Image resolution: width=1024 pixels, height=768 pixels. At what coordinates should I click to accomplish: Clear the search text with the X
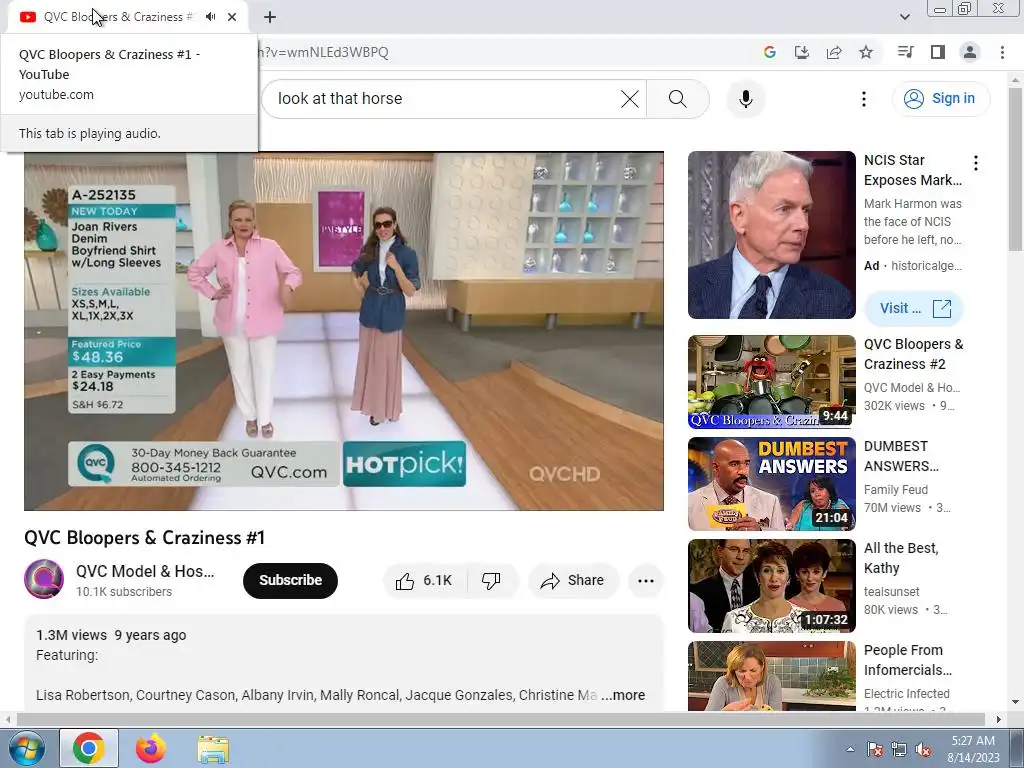click(630, 99)
